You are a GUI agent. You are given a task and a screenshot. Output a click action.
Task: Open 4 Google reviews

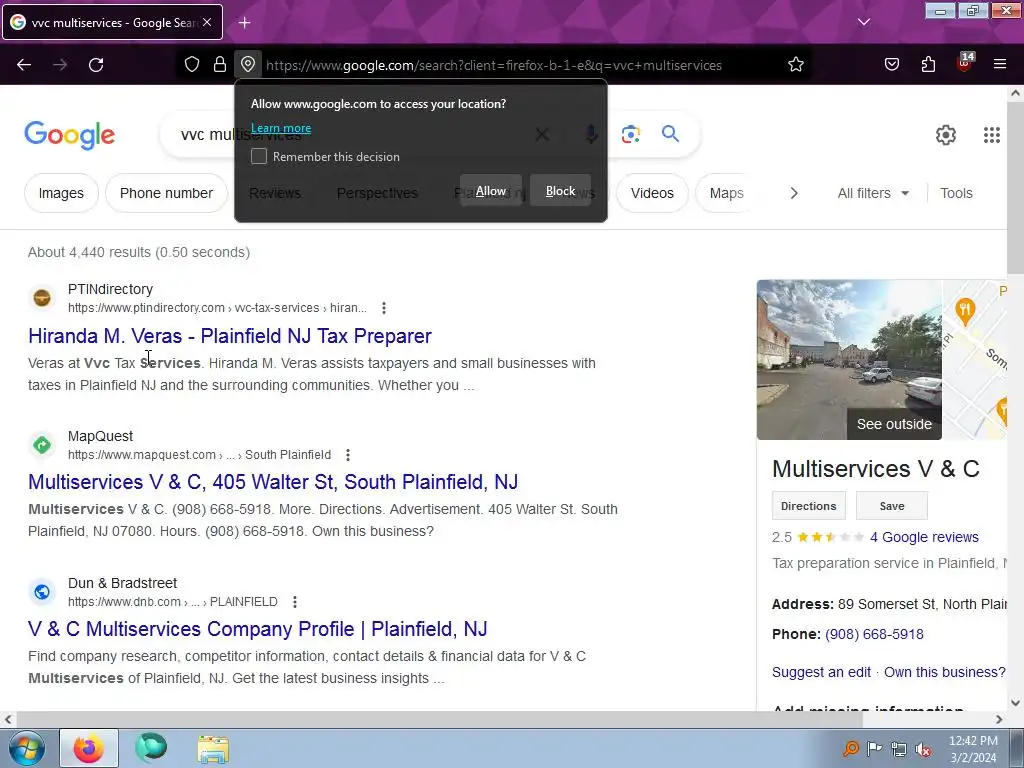coord(924,537)
